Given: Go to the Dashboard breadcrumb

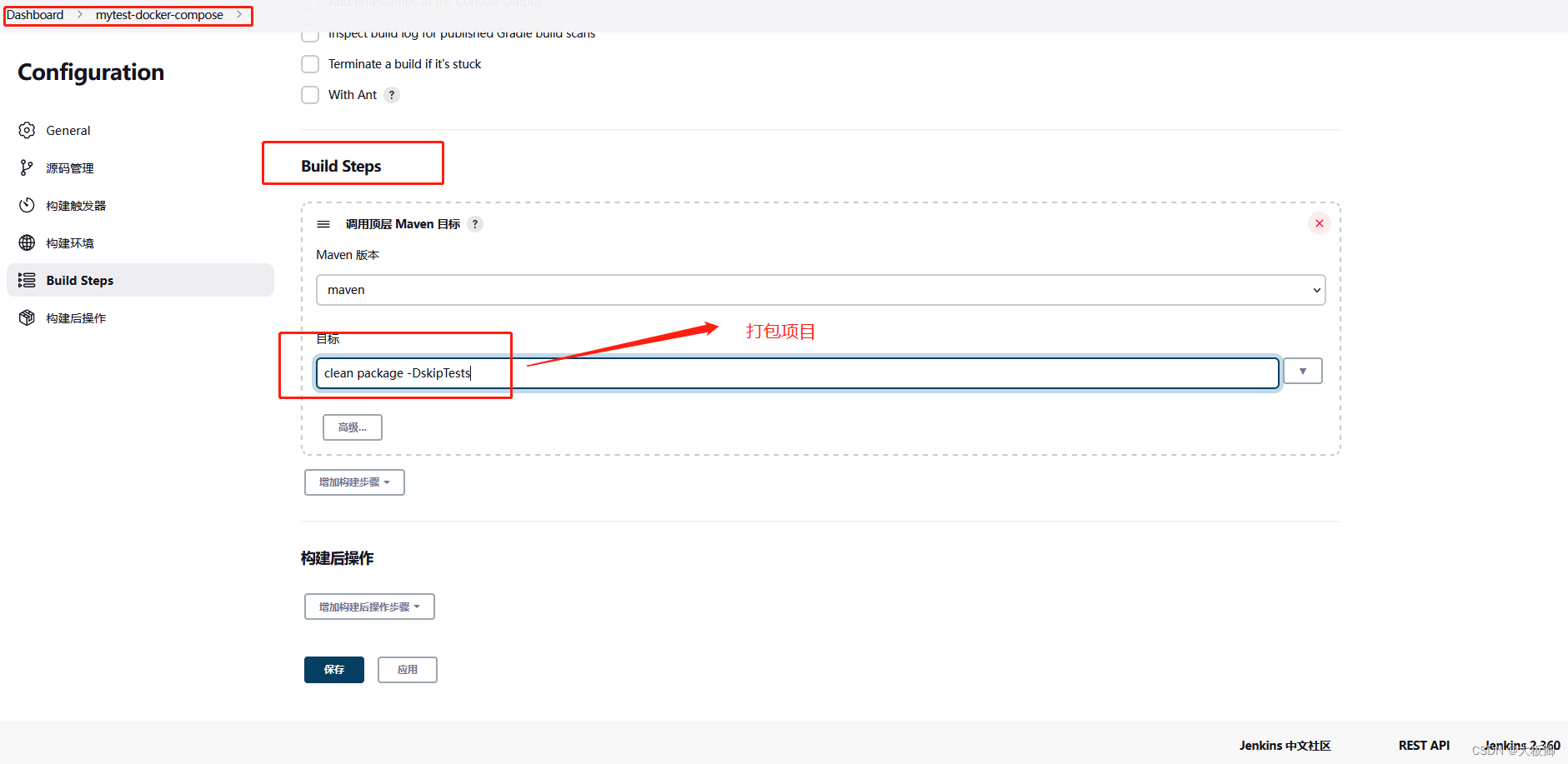Looking at the screenshot, I should 35,14.
